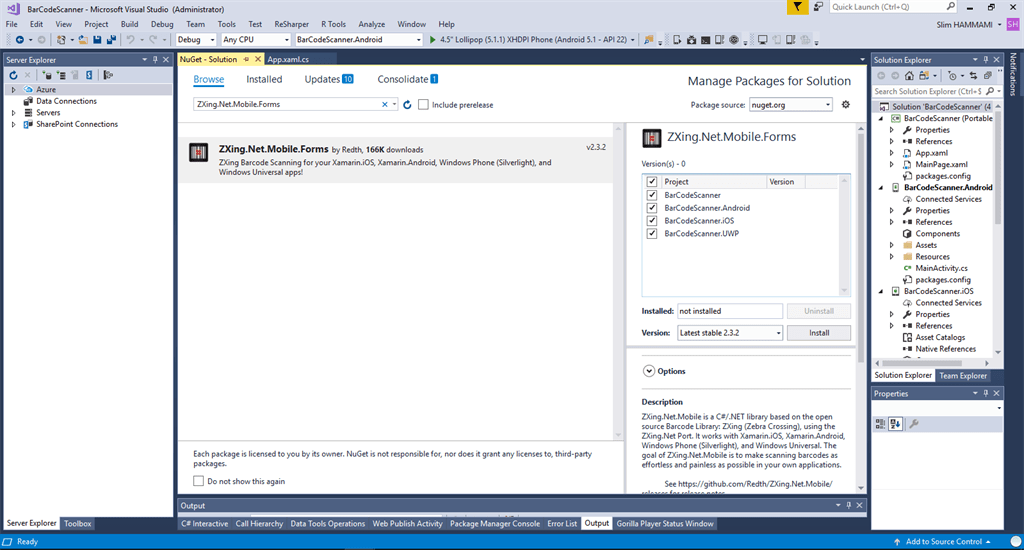Click the feedback icon beside Quick Launch

[818, 7]
